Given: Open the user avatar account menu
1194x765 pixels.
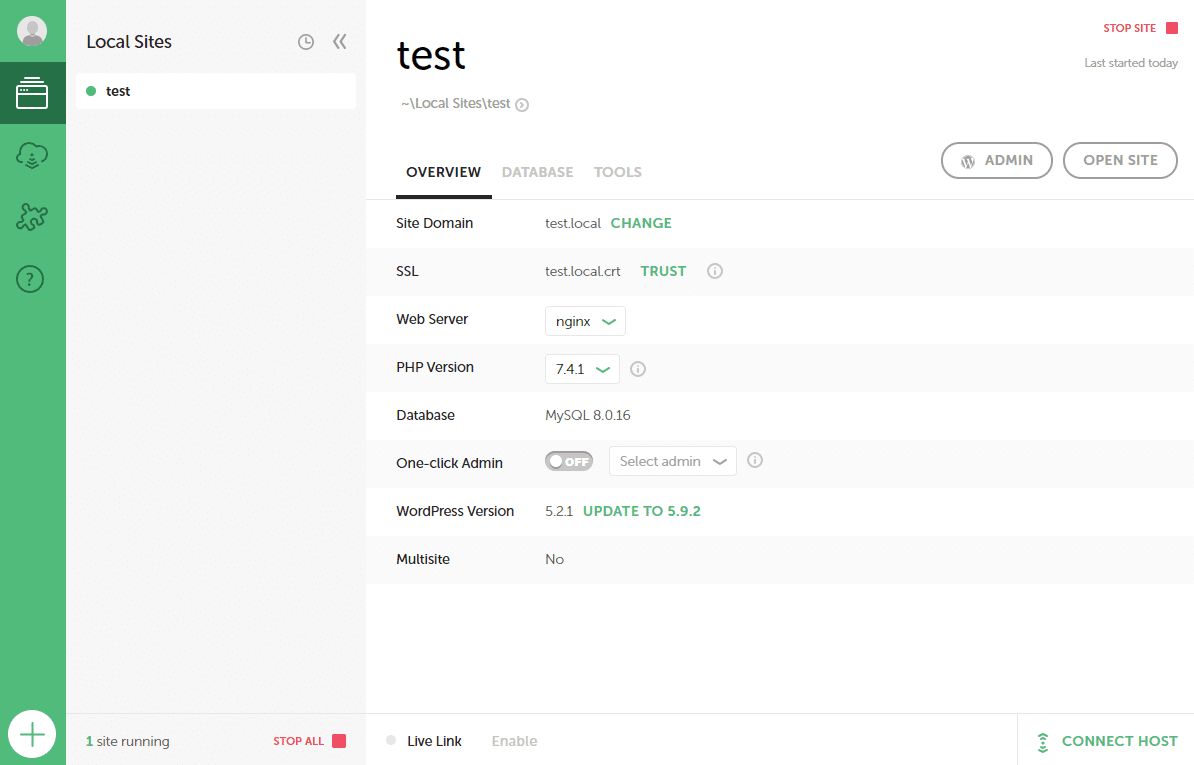Looking at the screenshot, I should point(32,31).
